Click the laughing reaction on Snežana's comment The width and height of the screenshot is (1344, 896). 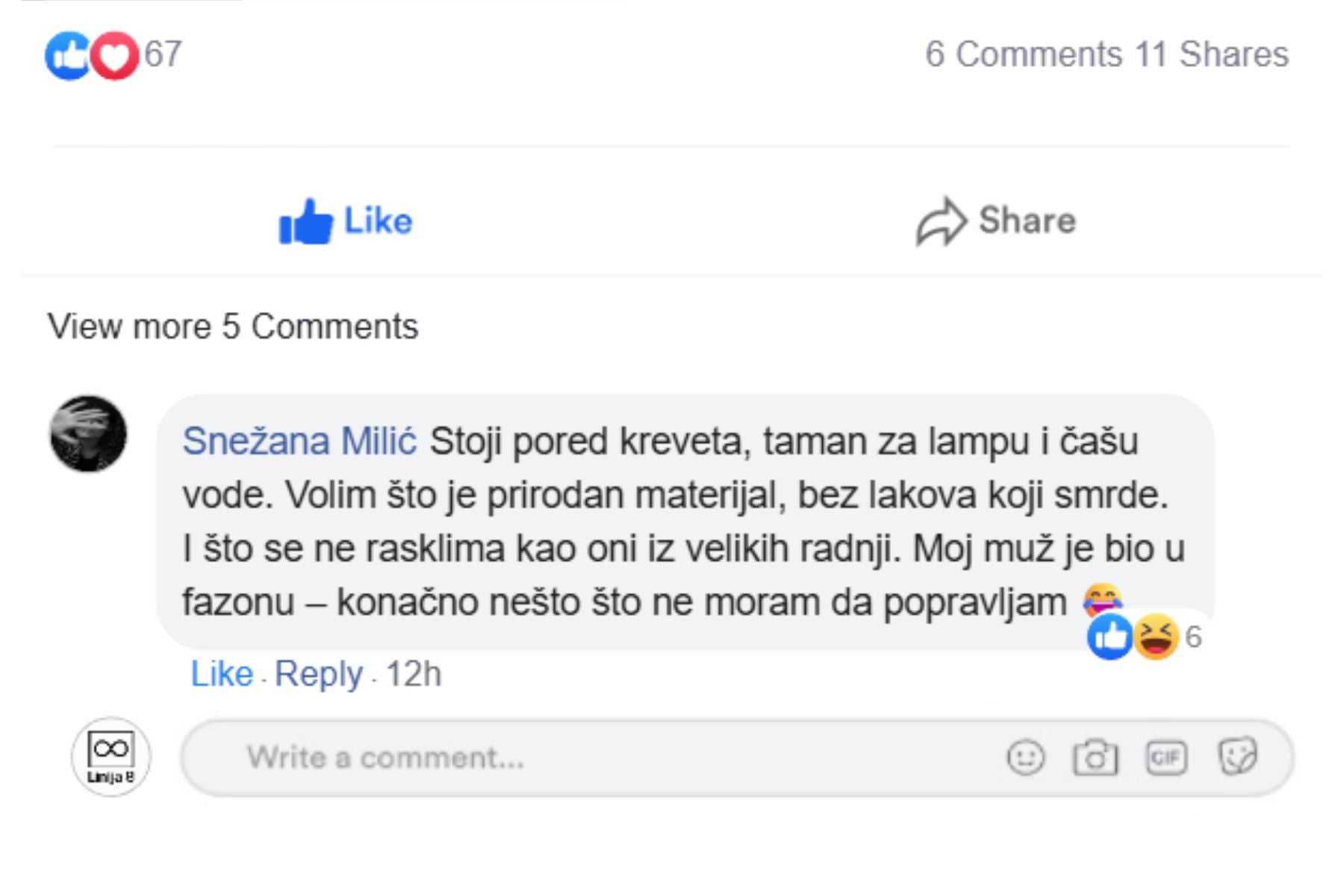pyautogui.click(x=1156, y=637)
